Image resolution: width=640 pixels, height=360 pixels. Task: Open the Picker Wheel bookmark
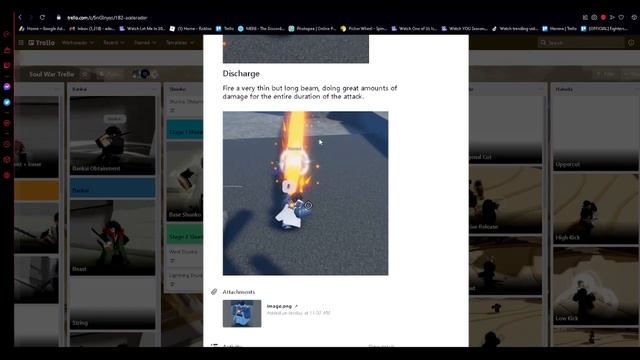(x=364, y=29)
